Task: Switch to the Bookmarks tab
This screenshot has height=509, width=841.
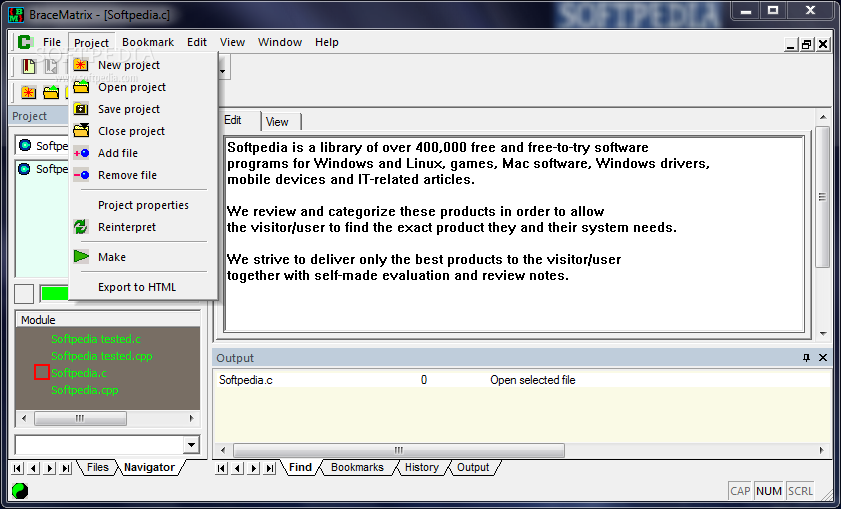Action: coord(357,467)
